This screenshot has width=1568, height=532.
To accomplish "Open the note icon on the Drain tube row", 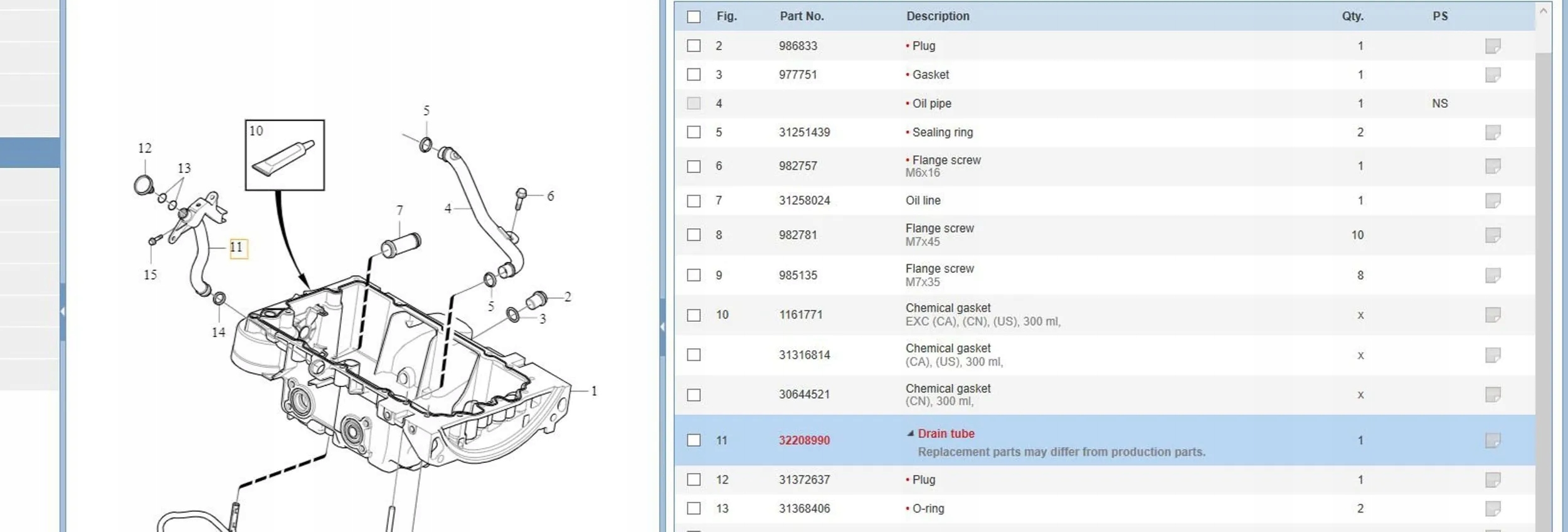I will click(1493, 440).
